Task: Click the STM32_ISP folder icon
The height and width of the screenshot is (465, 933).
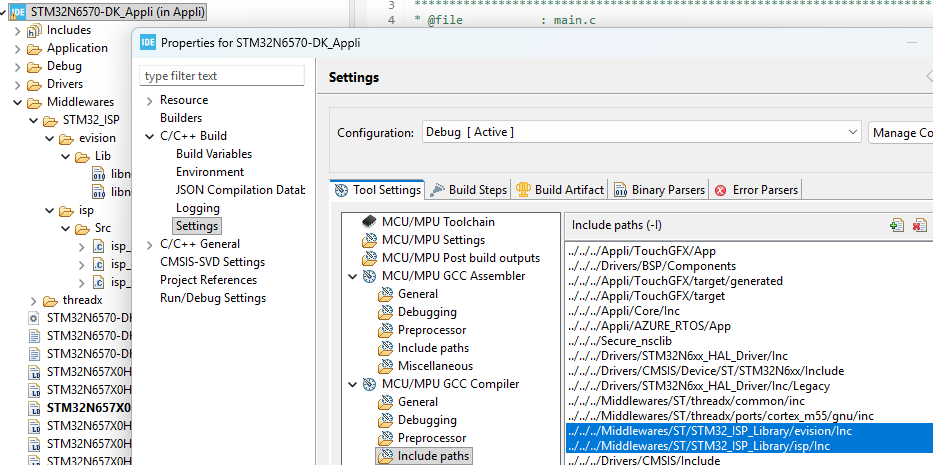Action: 51,120
